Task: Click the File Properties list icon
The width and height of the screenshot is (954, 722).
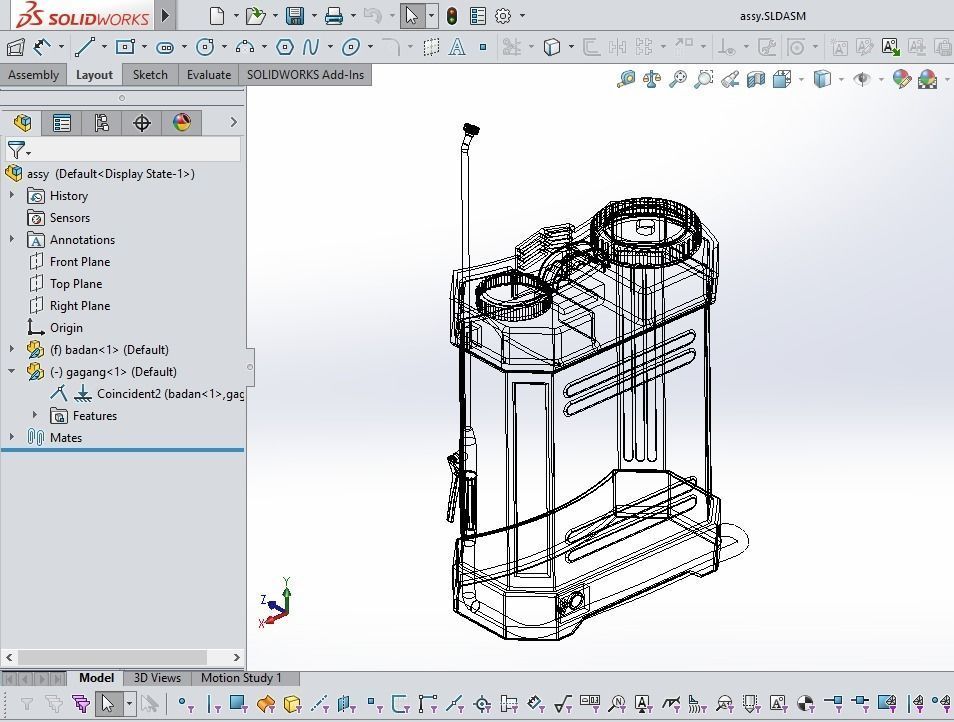Action: pos(478,16)
